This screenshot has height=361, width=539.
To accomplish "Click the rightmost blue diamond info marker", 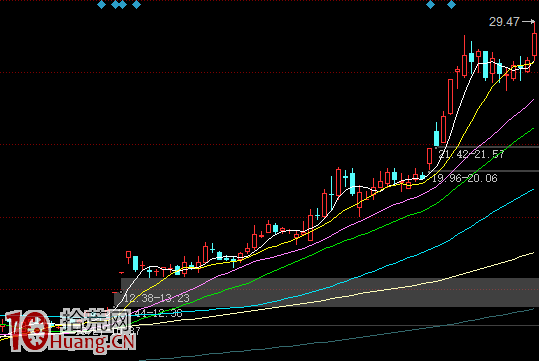I will [x=451, y=4].
